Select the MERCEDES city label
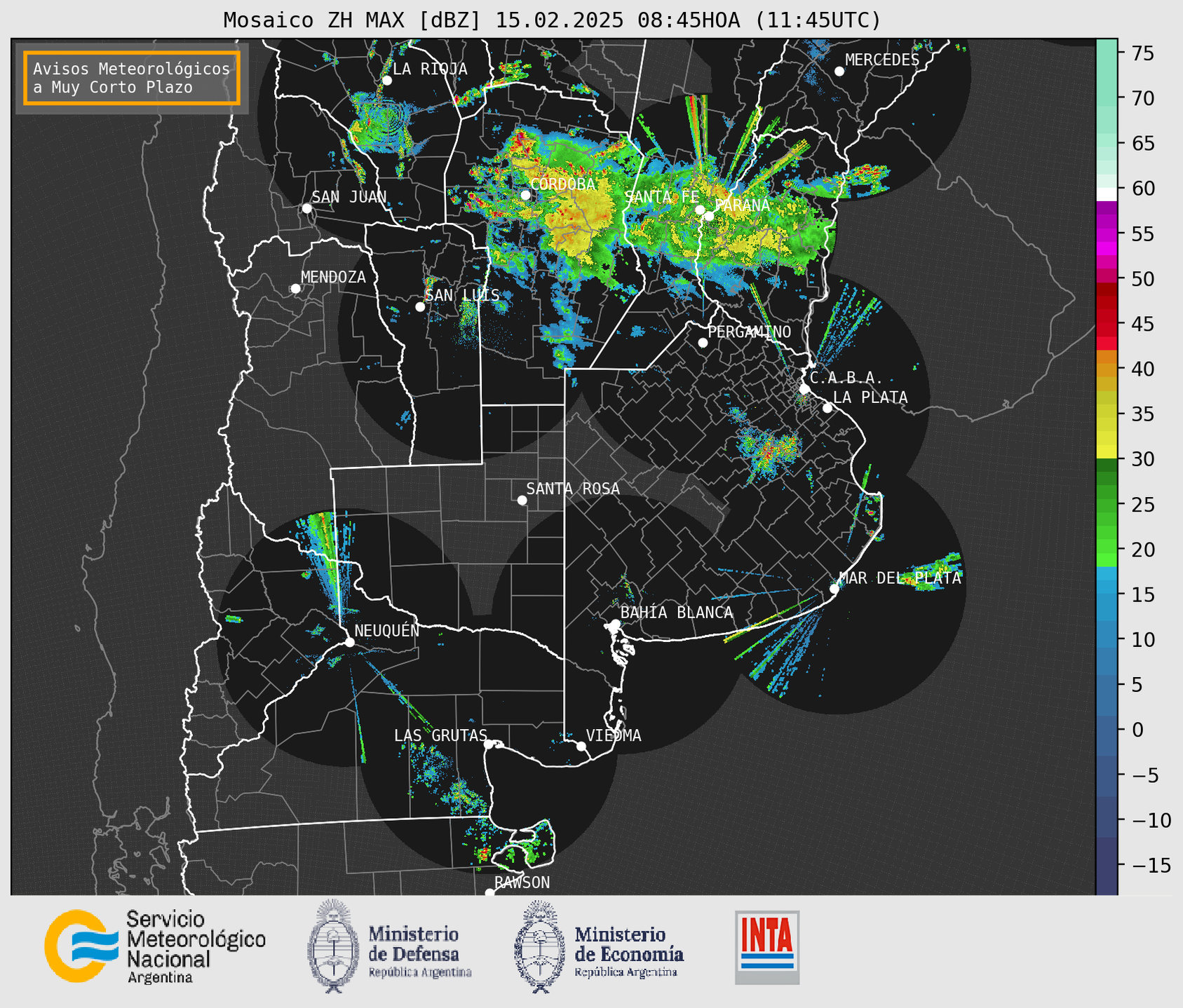Screen dimensions: 1183x1008 click(882, 60)
